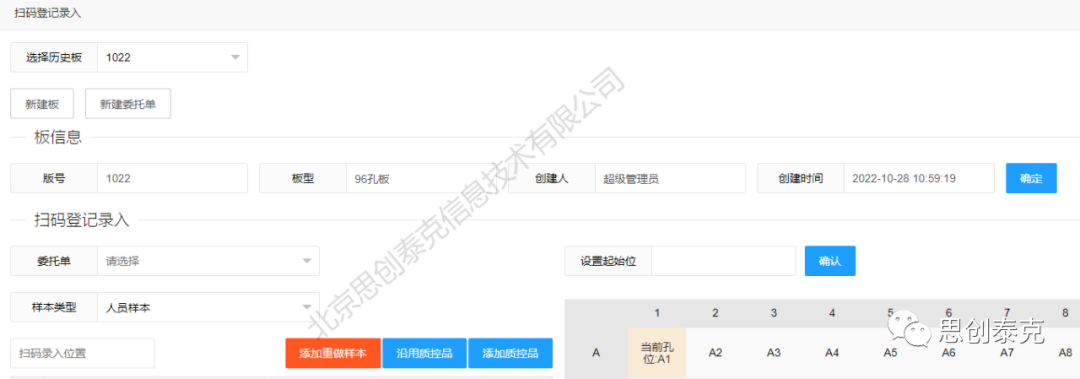This screenshot has width=1080, height=379.
Task: Select well A4 in plate grid
Action: pyautogui.click(x=831, y=352)
